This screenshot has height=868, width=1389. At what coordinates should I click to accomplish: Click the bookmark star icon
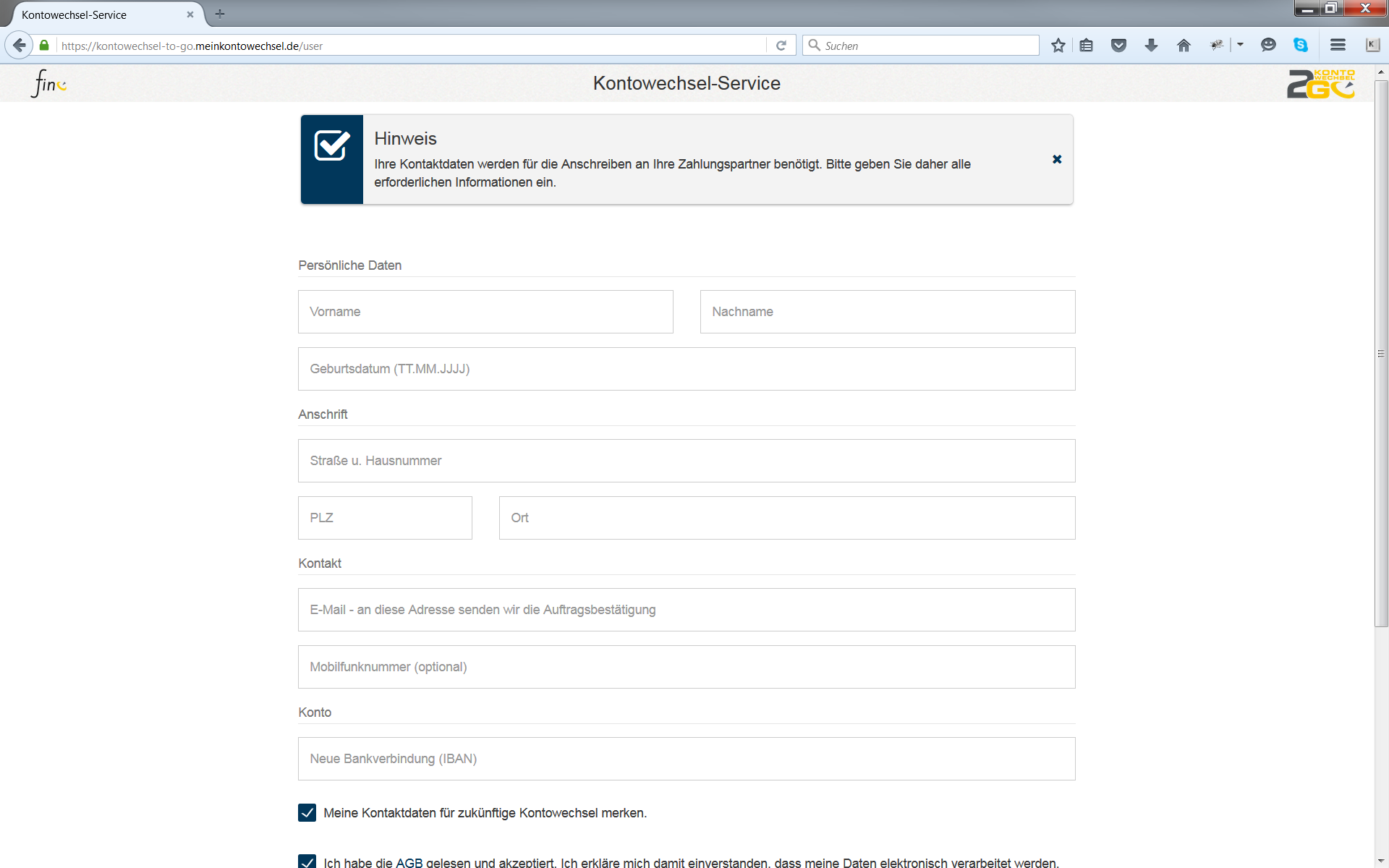point(1058,46)
